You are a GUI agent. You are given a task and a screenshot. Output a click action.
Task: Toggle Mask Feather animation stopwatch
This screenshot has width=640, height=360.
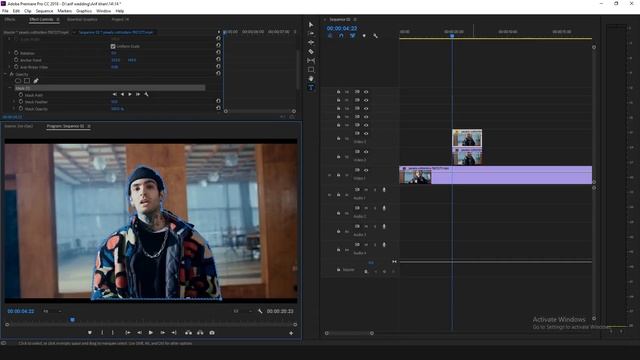tap(21, 102)
